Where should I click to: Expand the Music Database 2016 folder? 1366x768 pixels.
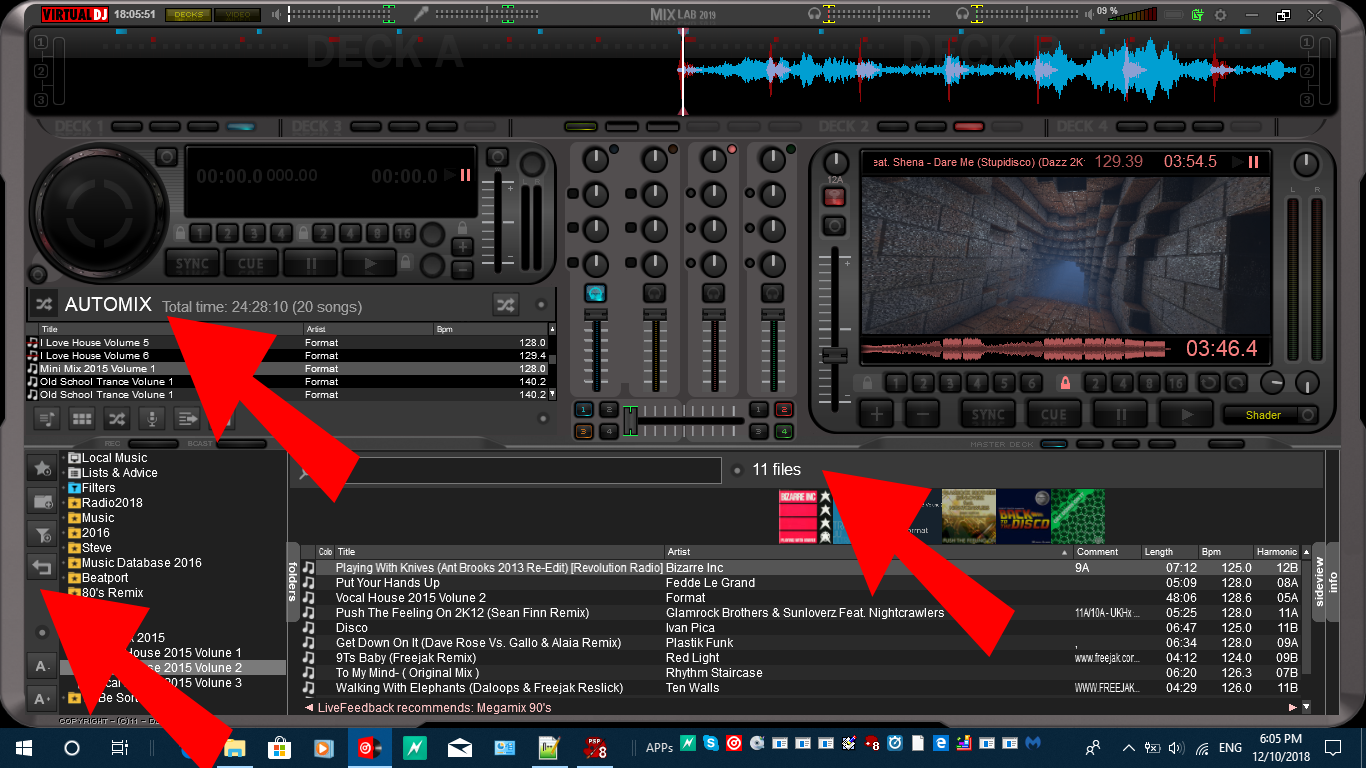click(63, 563)
